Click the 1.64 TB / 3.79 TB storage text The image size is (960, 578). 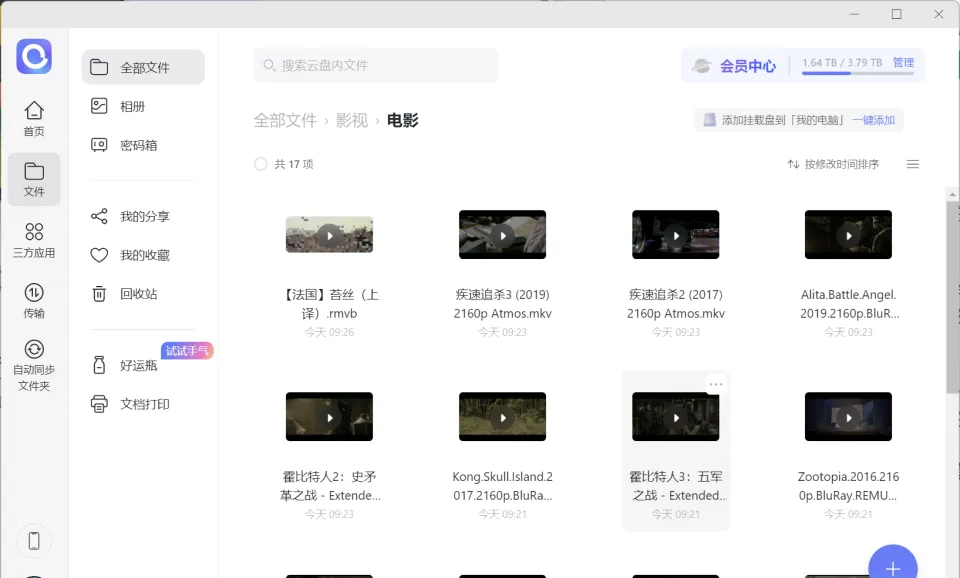(x=842, y=62)
